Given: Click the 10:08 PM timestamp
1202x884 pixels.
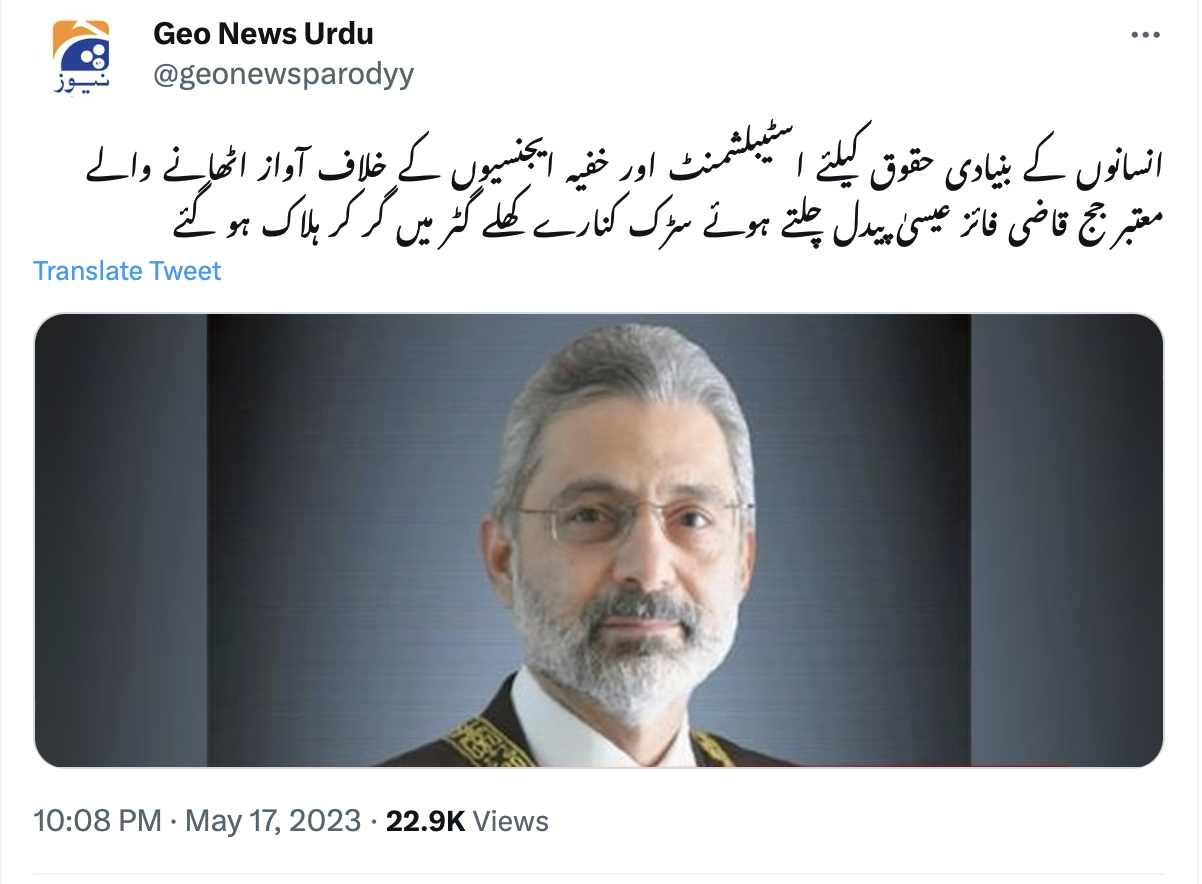Looking at the screenshot, I should pyautogui.click(x=97, y=822).
